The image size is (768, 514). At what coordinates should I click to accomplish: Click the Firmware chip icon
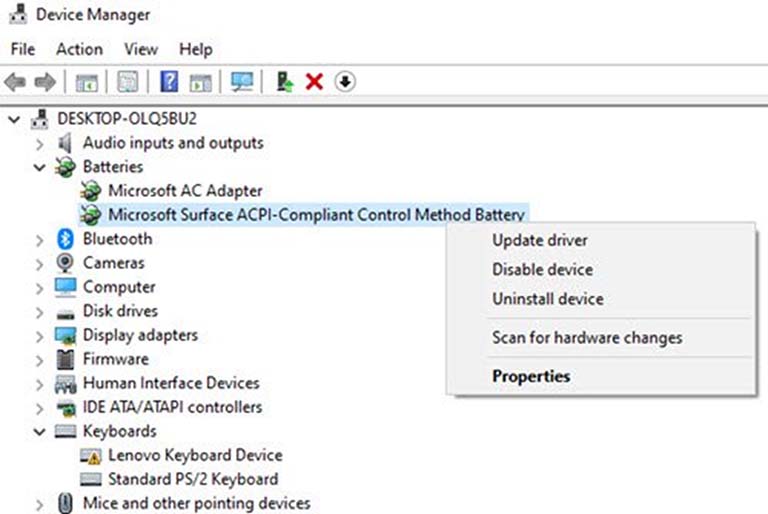click(65, 360)
